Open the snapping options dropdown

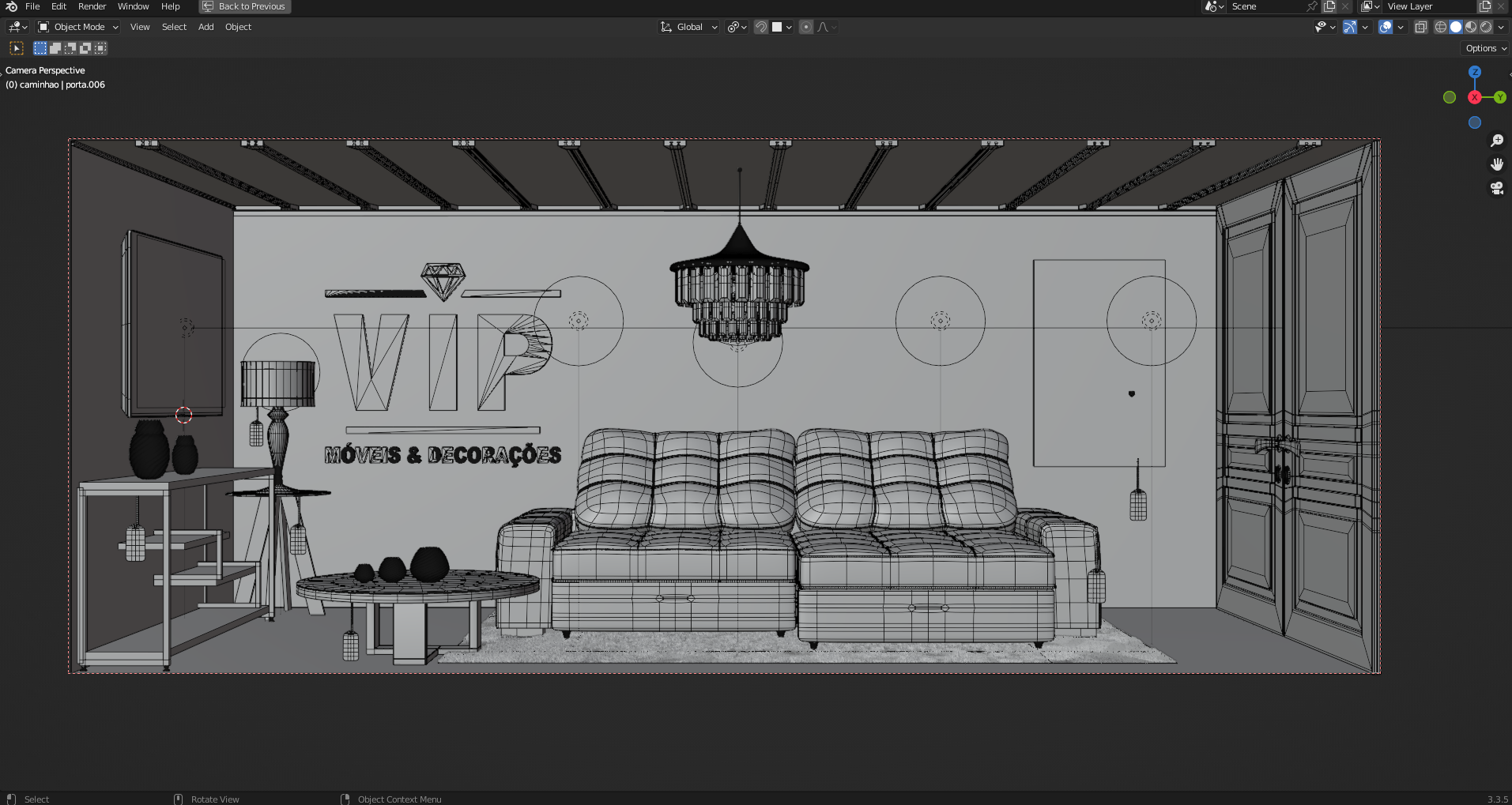pos(782,27)
